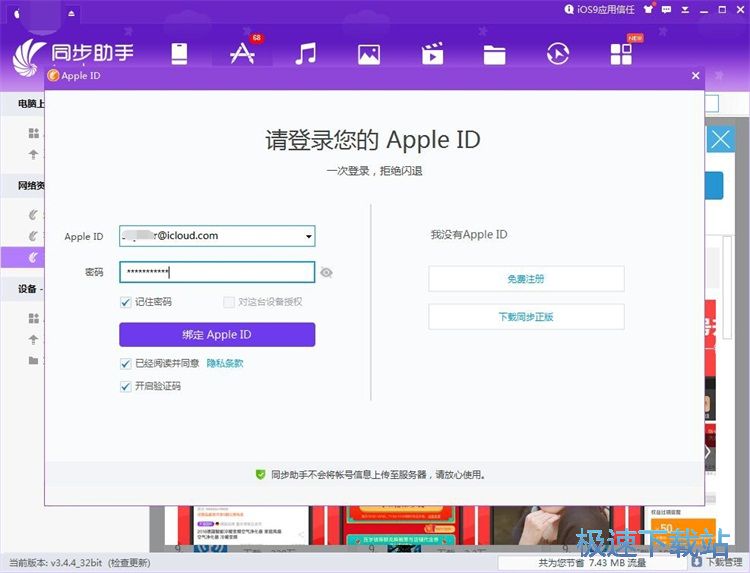Disable the 开启验证码 checkbox
Image resolution: width=750 pixels, height=573 pixels.
126,386
